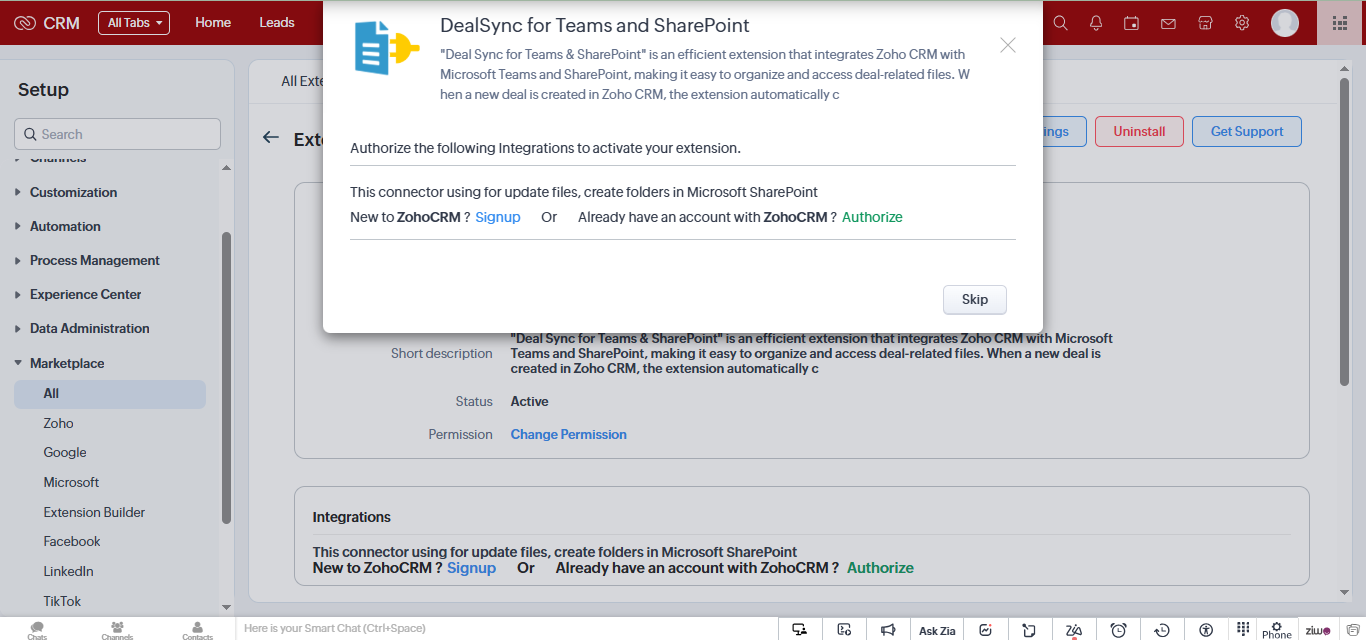The height and width of the screenshot is (640, 1366).
Task: Expand Customization in Setup sidebar
Action: coord(73,192)
